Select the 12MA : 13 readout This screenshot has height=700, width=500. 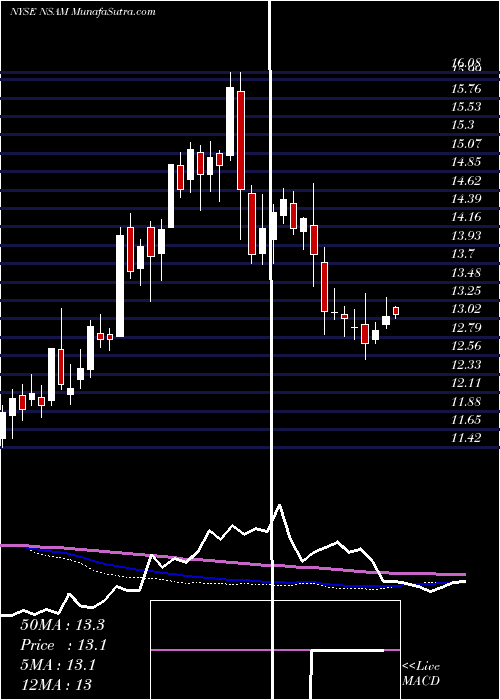click(x=56, y=684)
